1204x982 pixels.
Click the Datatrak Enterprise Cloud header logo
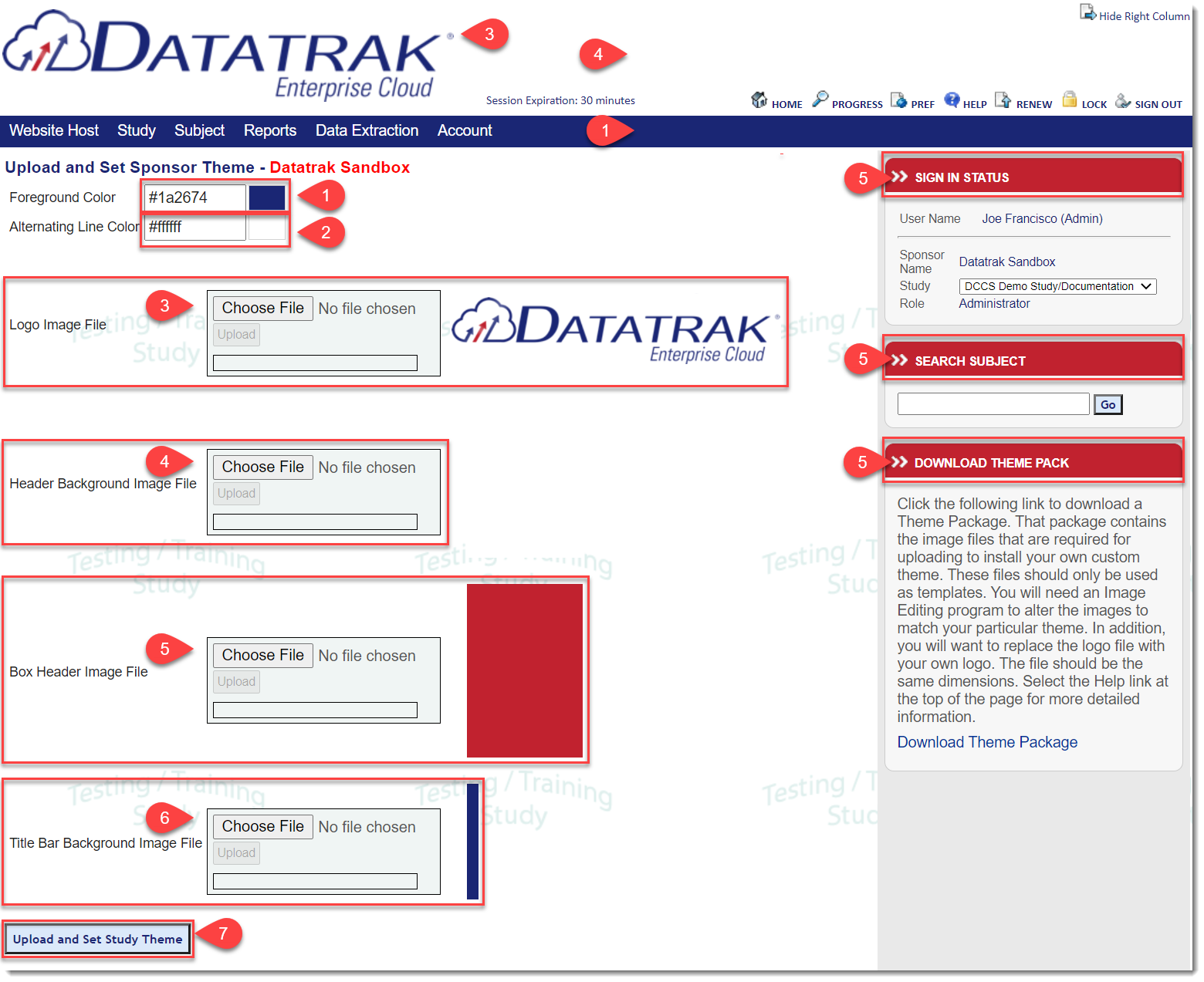click(228, 56)
